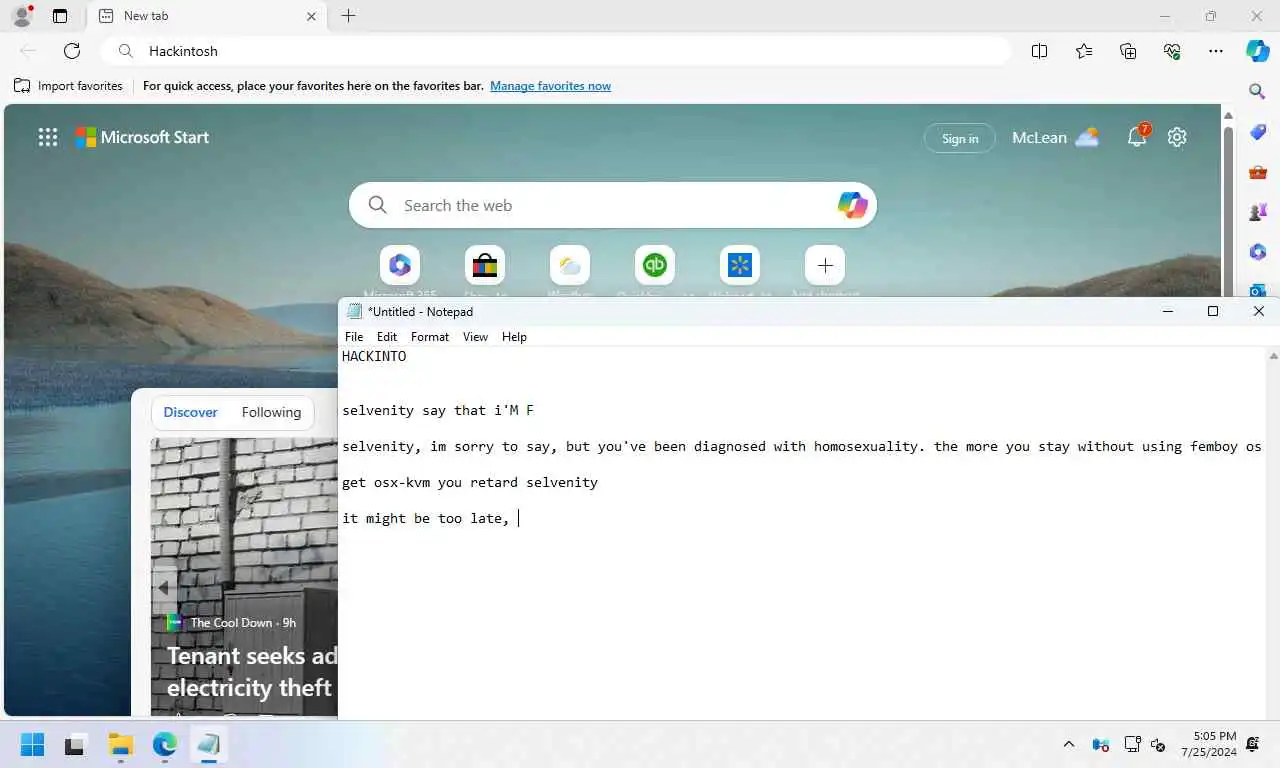Open the Notepad Help menu
The image size is (1280, 768).
tap(514, 337)
